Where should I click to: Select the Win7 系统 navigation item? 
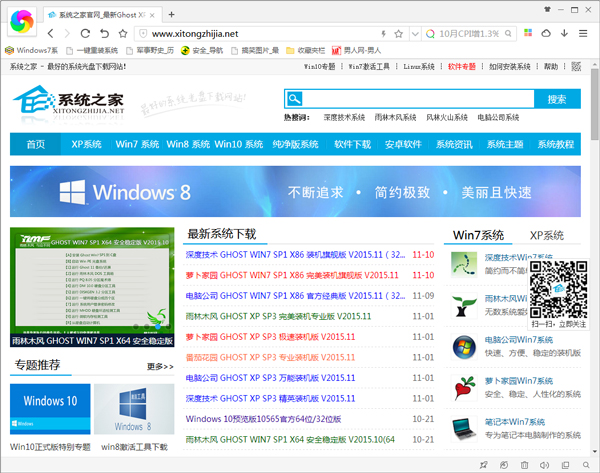click(x=137, y=144)
